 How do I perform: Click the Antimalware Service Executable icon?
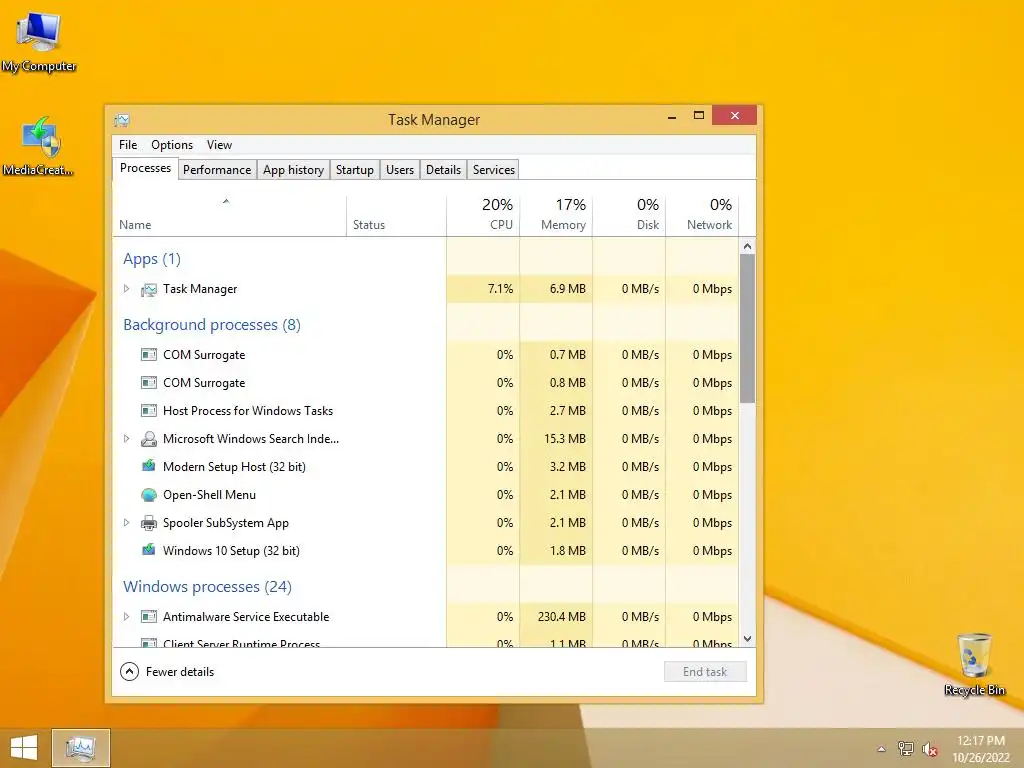(x=149, y=616)
